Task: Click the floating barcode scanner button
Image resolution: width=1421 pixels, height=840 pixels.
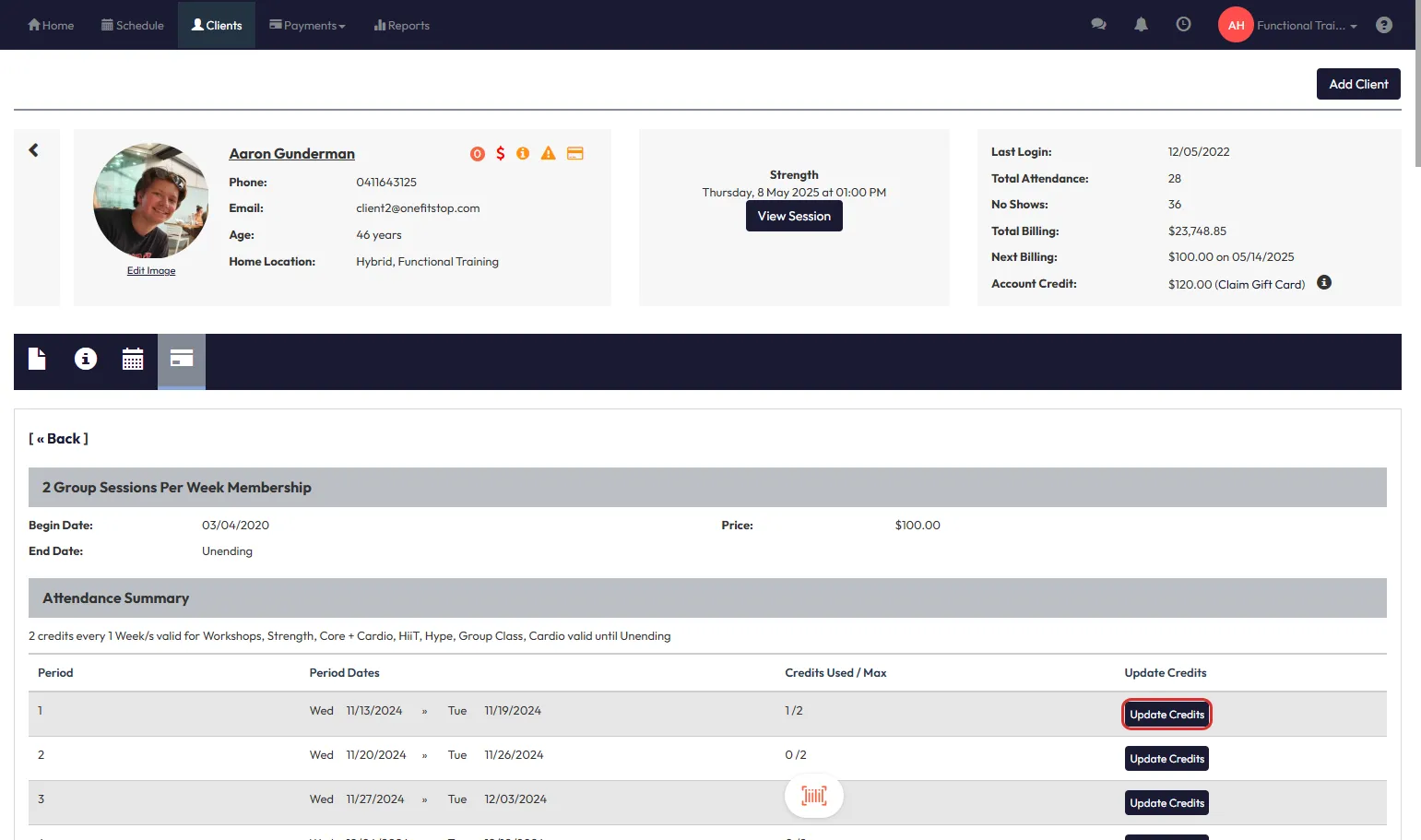Action: [813, 796]
